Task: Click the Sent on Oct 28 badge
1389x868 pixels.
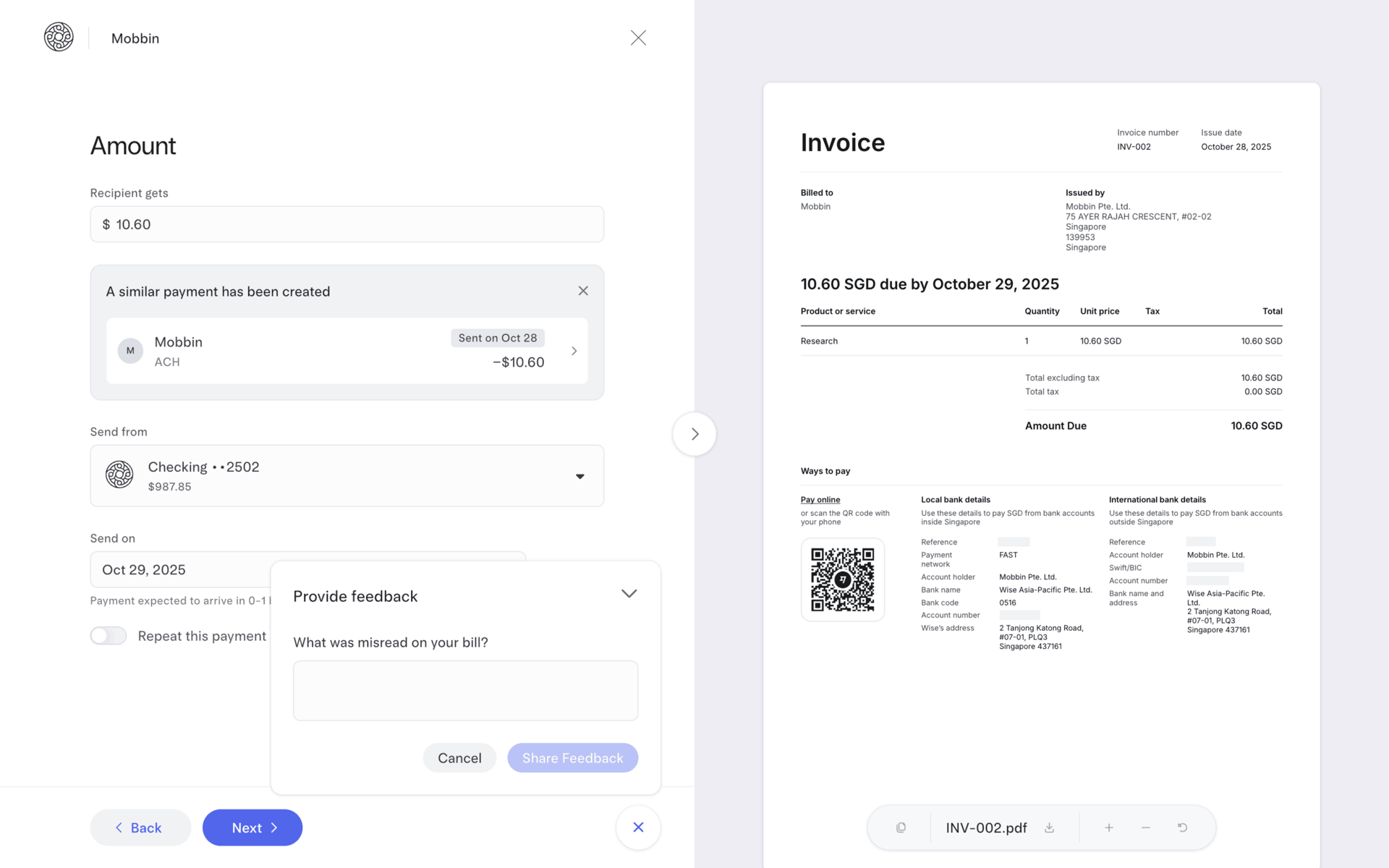Action: [498, 338]
